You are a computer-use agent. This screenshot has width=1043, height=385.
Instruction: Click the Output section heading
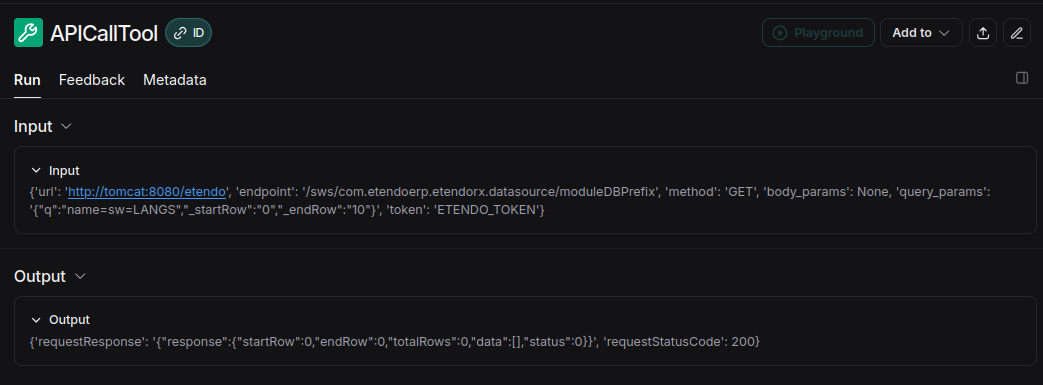(x=40, y=276)
